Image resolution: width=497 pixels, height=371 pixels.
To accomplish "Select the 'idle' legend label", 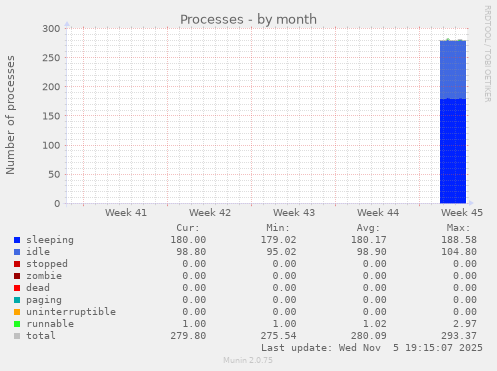I will 38,252.
